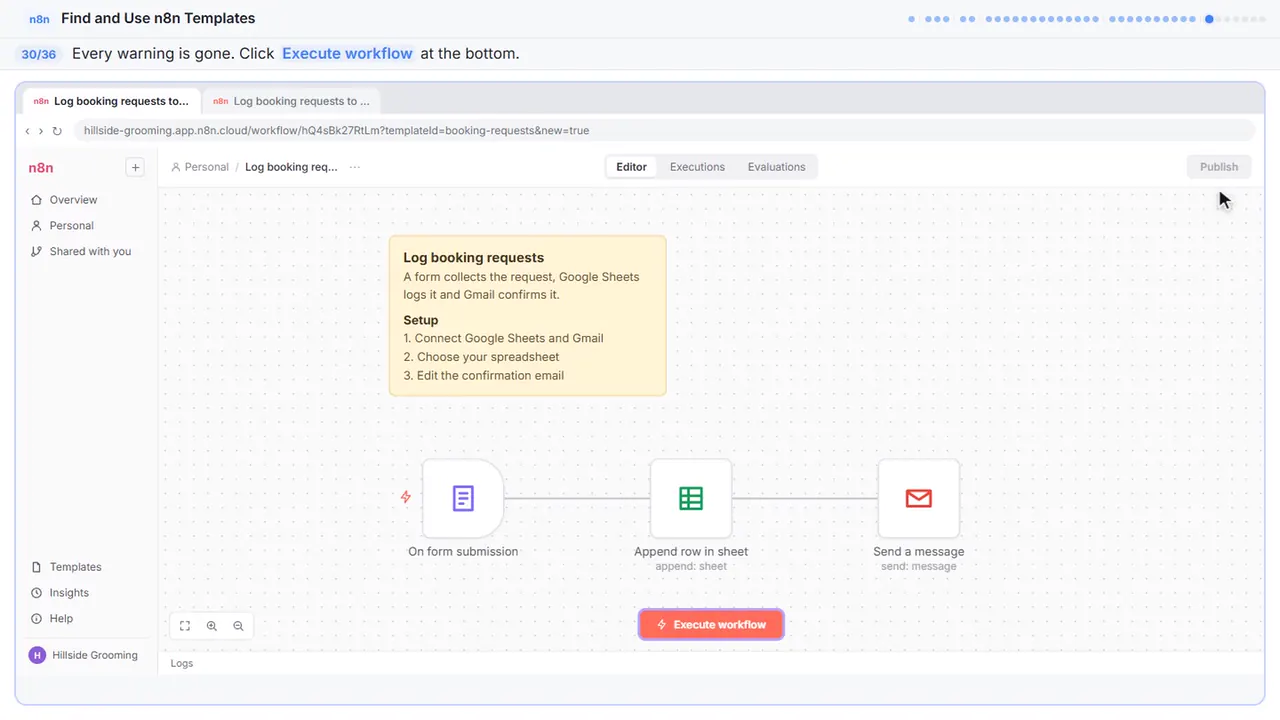Image resolution: width=1280 pixels, height=720 pixels.
Task: Select the On form submission node
Action: [463, 498]
